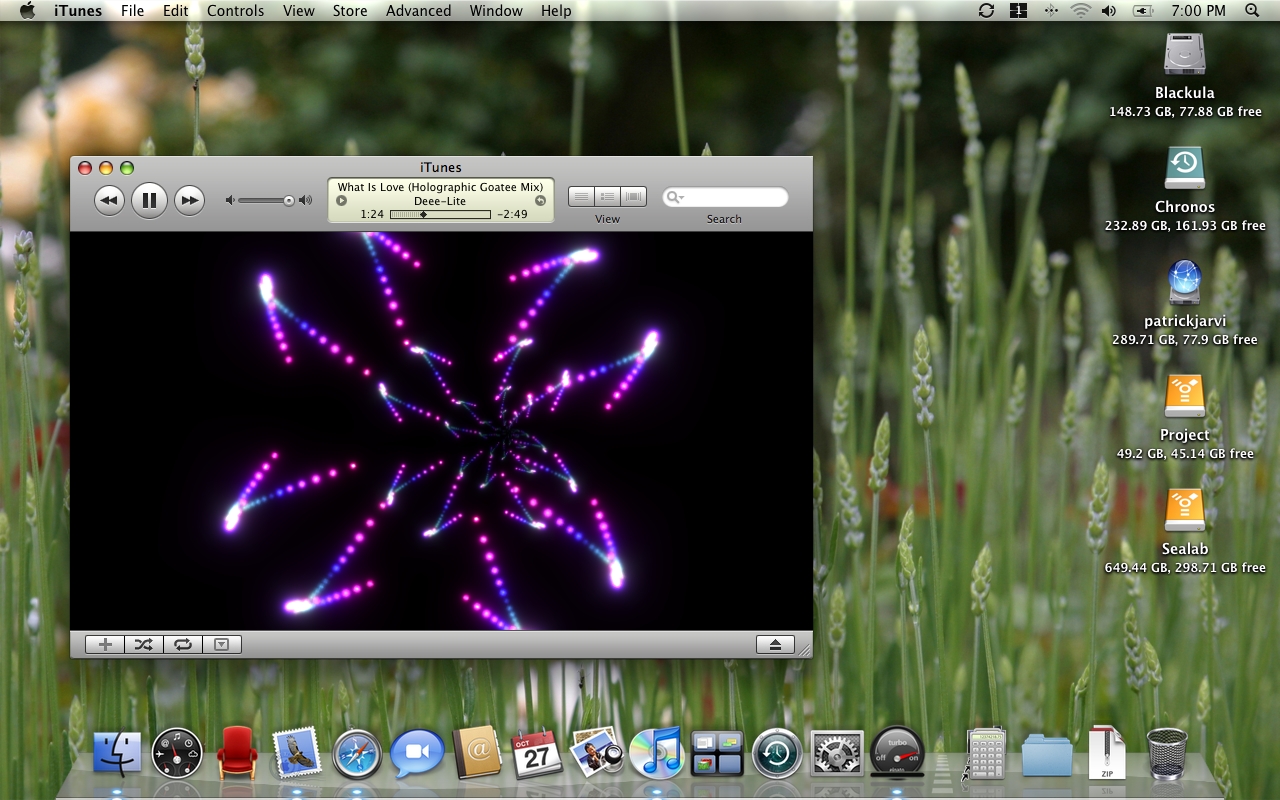Launch Safari from the Dock

(x=357, y=753)
